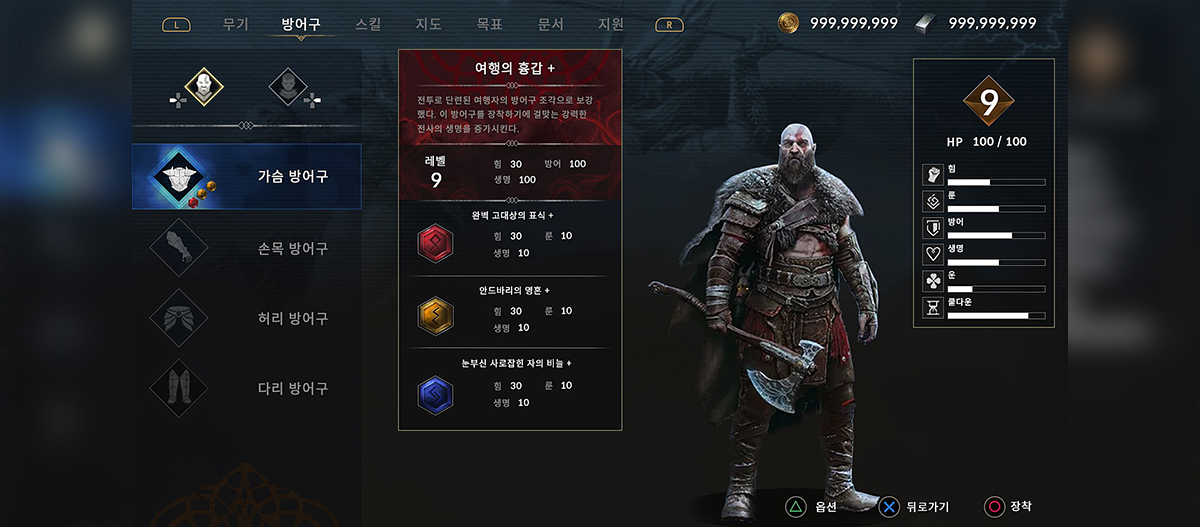Select the orange 안드바리의 영혼 gem icon
1200x527 pixels.
click(x=435, y=316)
